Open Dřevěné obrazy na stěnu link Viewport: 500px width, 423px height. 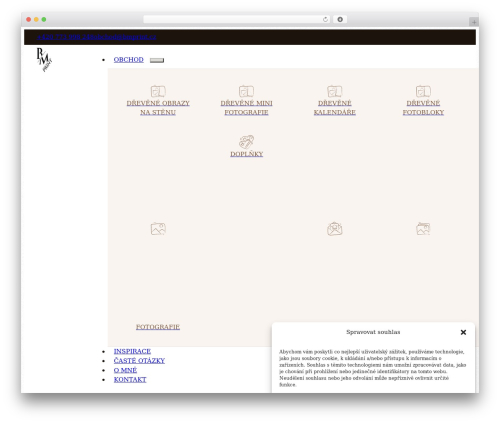coord(158,108)
